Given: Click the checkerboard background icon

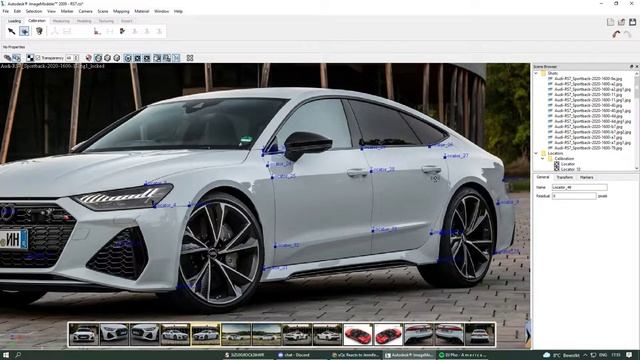Looking at the screenshot, I should pyautogui.click(x=30, y=58).
